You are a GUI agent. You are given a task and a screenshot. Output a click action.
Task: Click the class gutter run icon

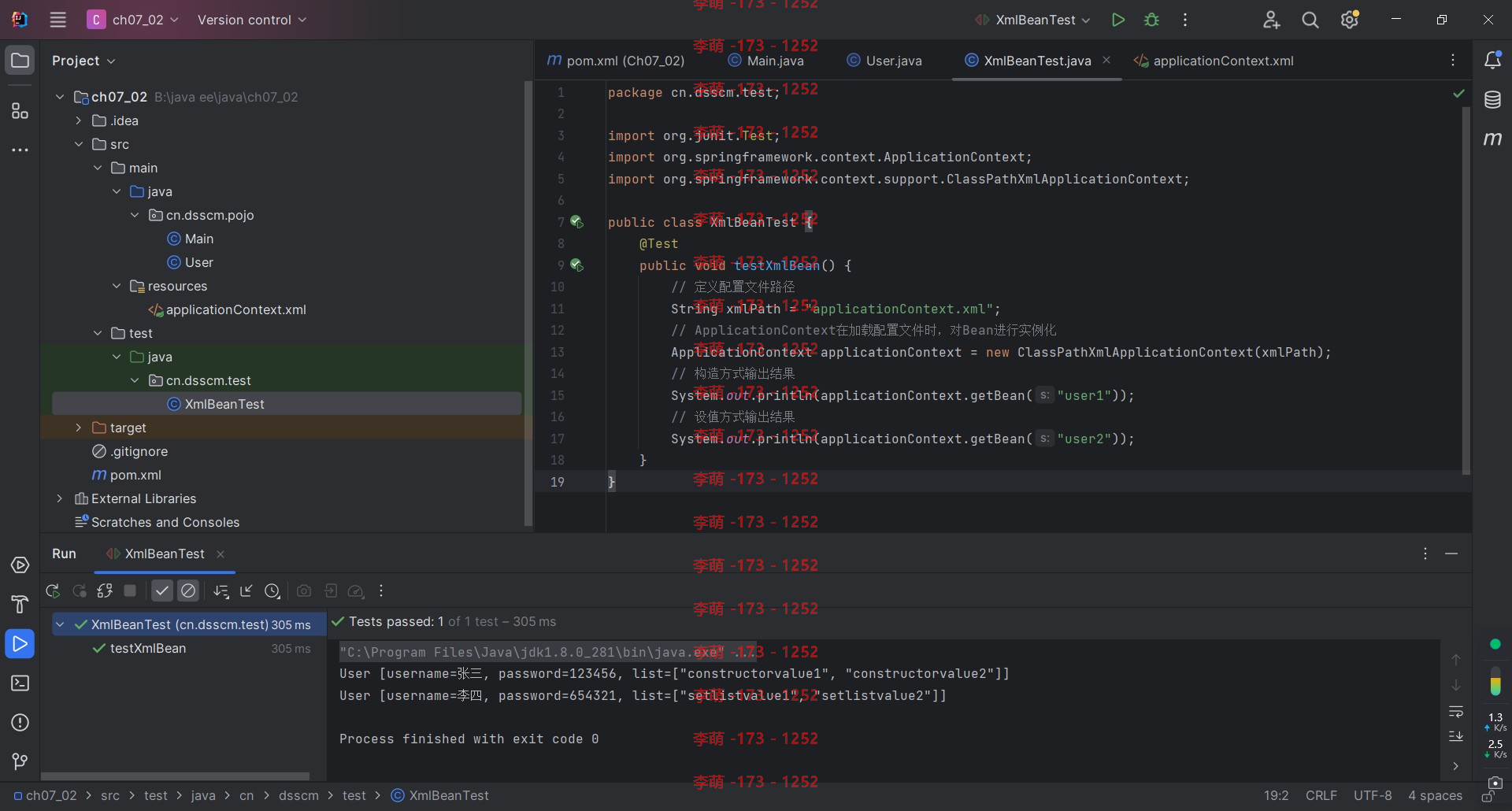coord(576,222)
